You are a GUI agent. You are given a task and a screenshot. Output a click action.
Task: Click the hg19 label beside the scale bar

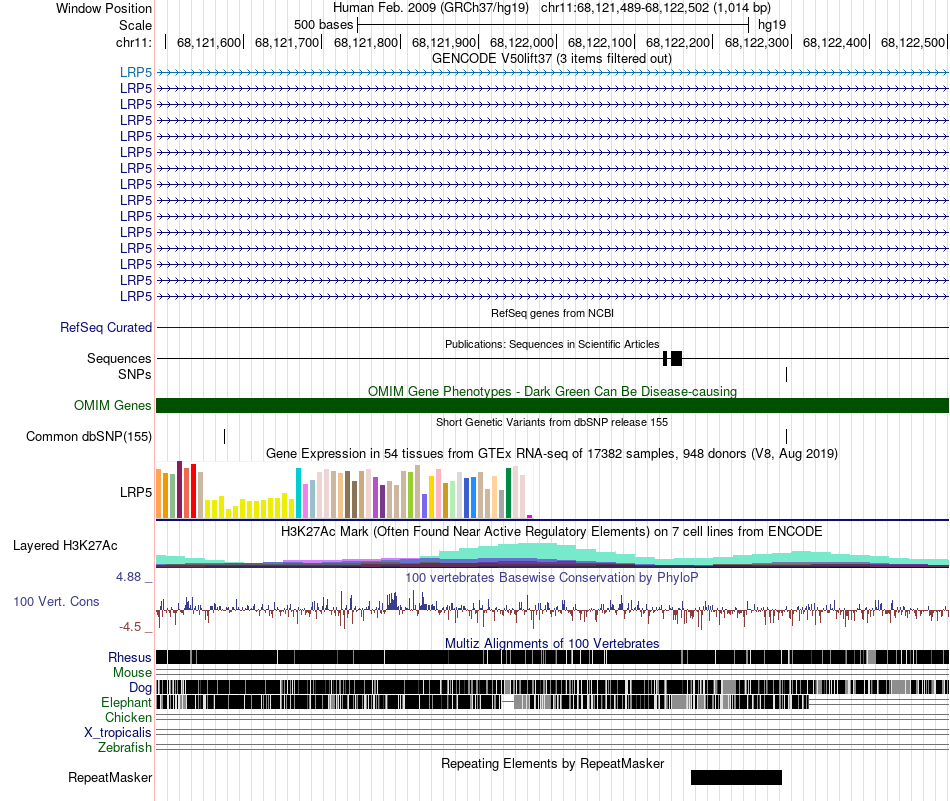(772, 25)
